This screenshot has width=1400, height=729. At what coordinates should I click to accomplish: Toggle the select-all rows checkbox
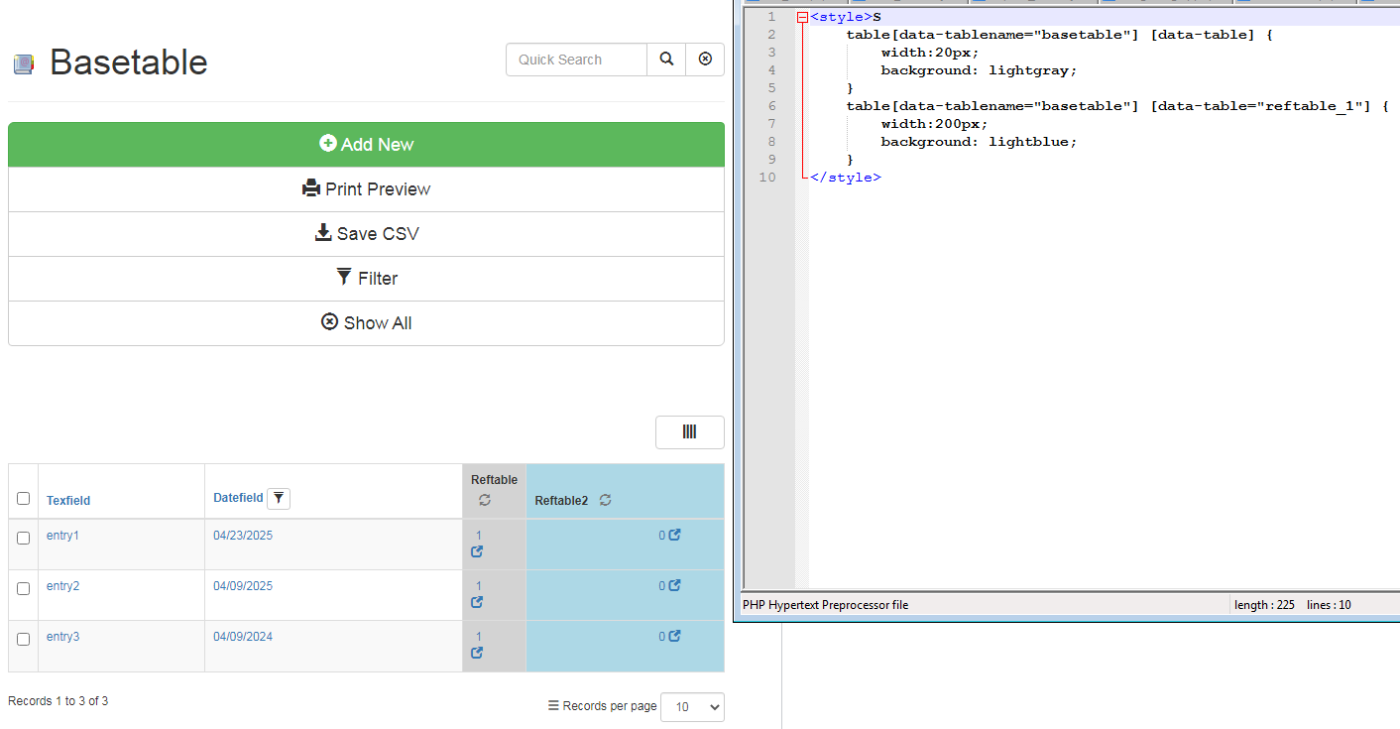tap(23, 498)
